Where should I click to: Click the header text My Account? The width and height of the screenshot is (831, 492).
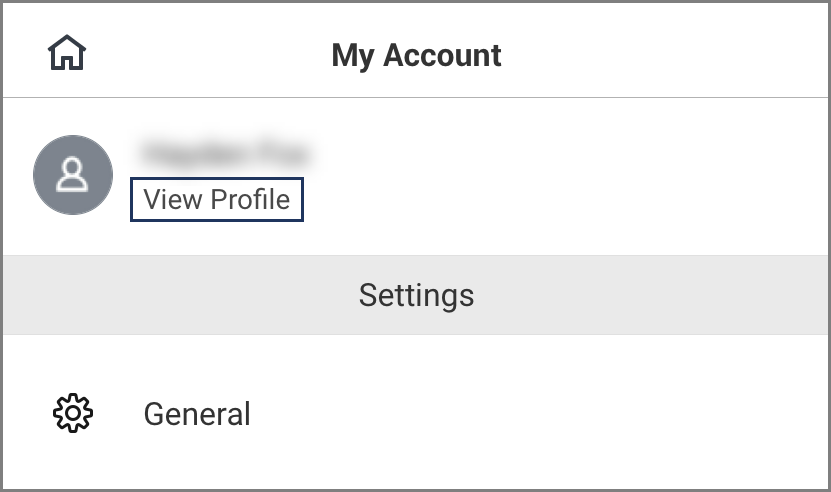coord(416,55)
